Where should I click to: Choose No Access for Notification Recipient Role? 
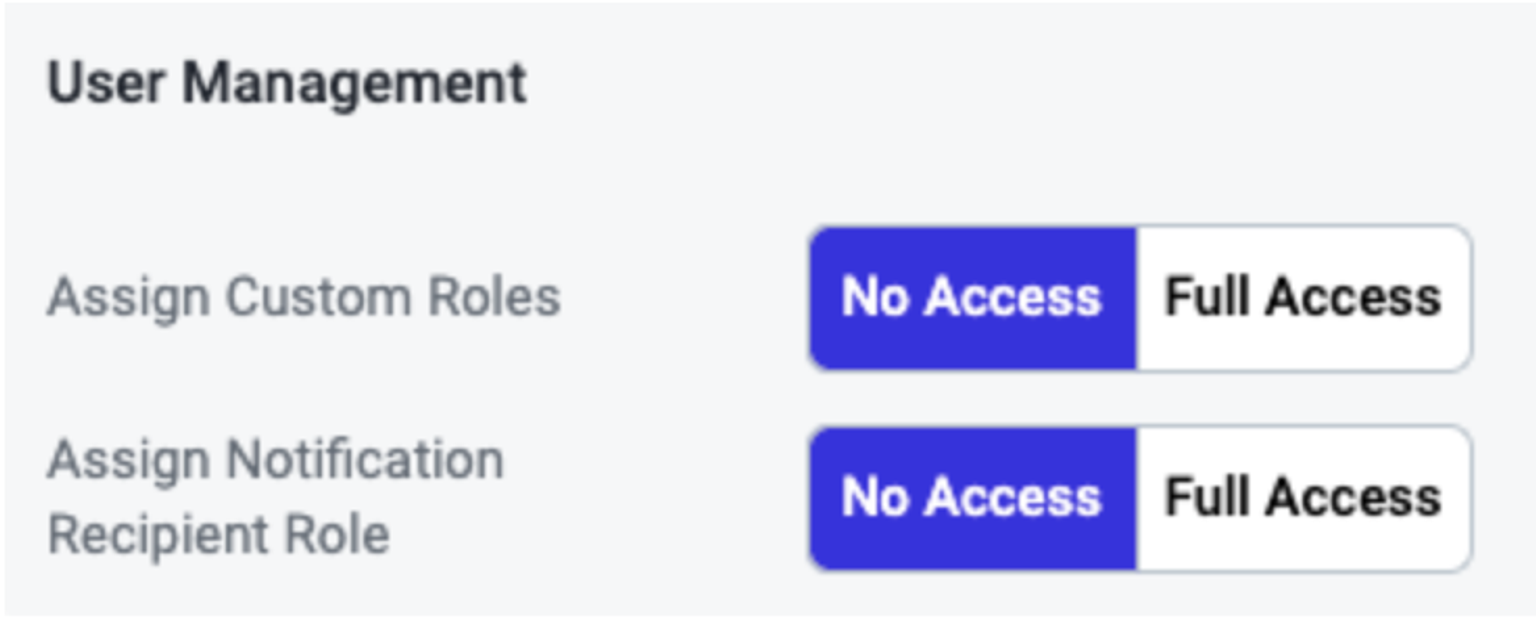tap(972, 498)
